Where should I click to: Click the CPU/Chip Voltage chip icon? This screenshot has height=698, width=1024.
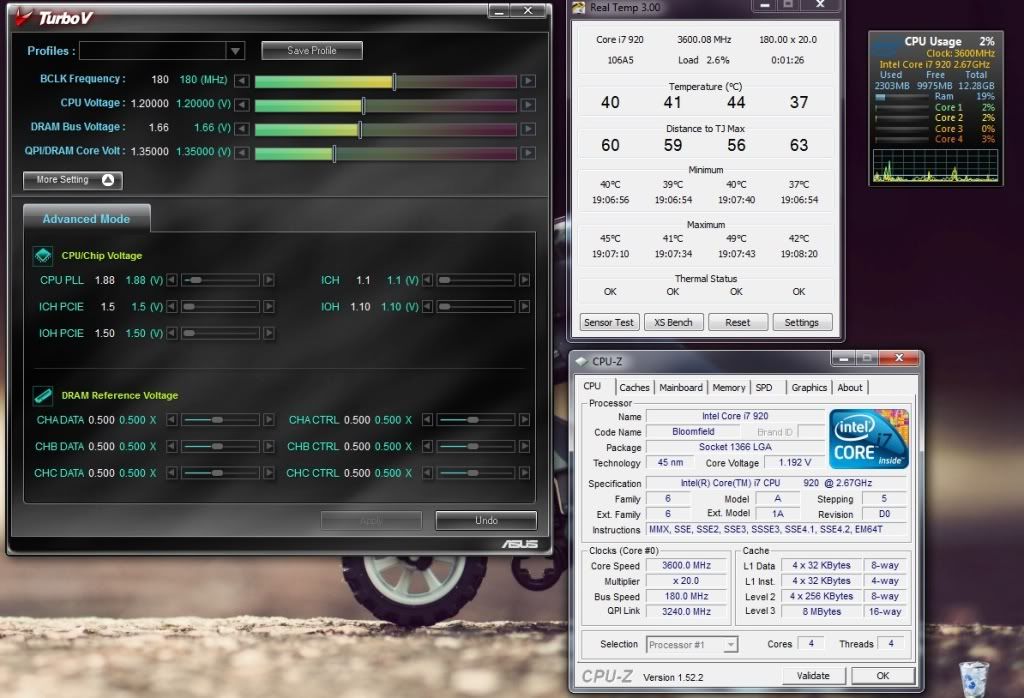tap(43, 255)
